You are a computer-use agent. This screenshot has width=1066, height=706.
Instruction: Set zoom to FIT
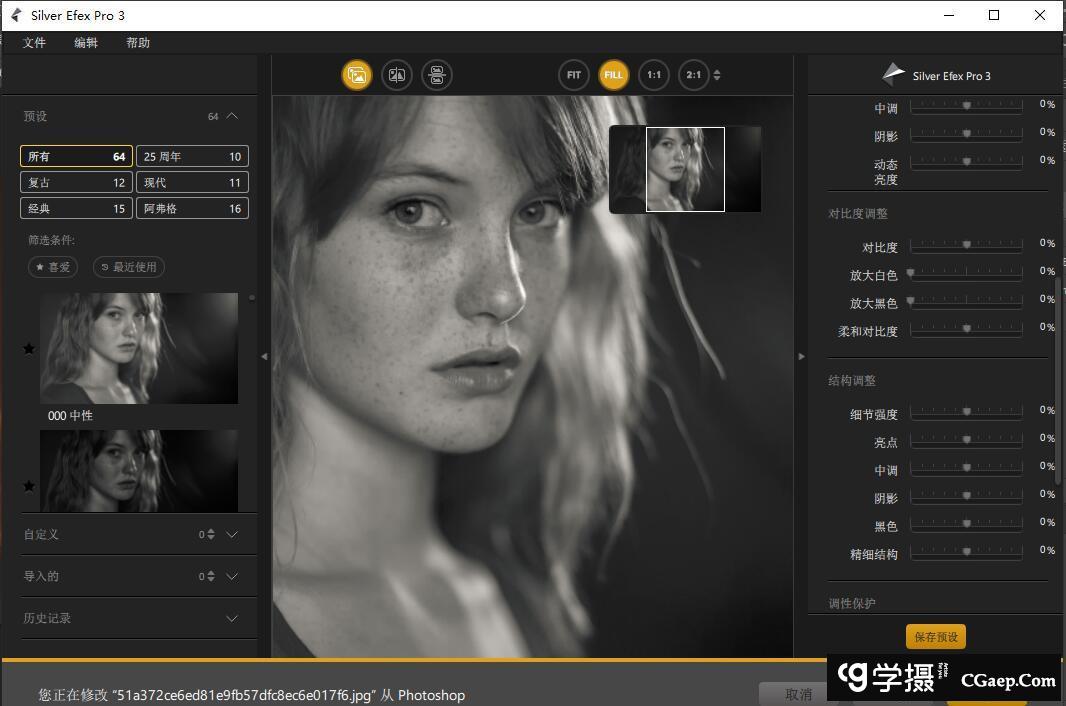coord(574,75)
